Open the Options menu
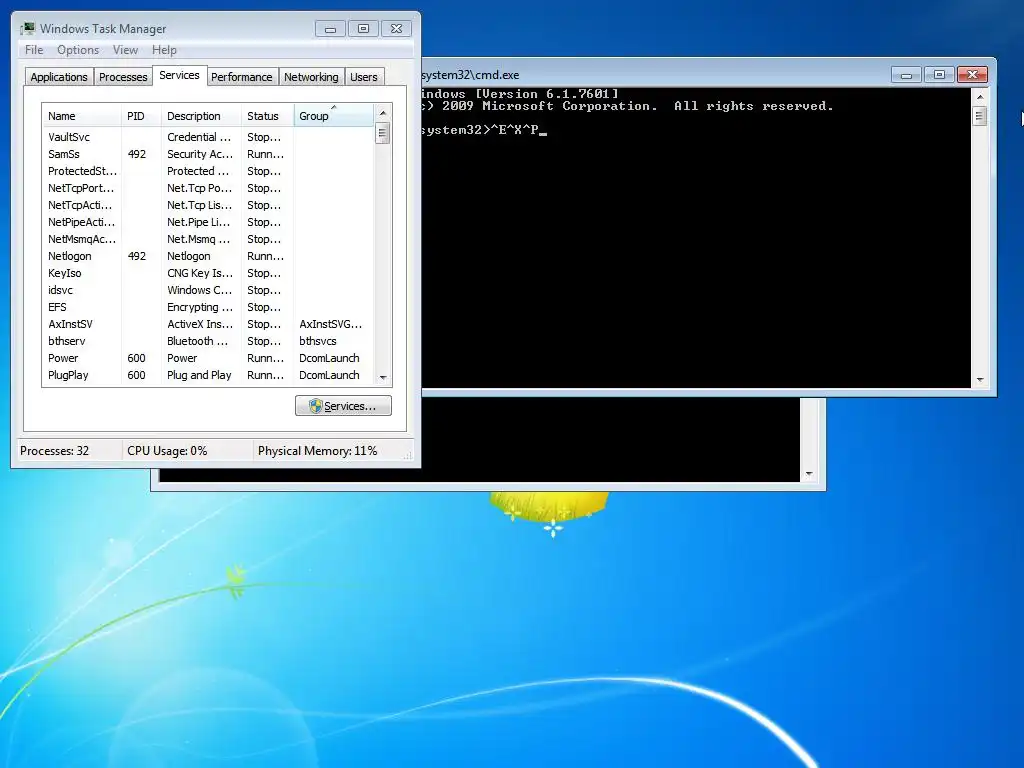This screenshot has height=768, width=1024. (78, 50)
